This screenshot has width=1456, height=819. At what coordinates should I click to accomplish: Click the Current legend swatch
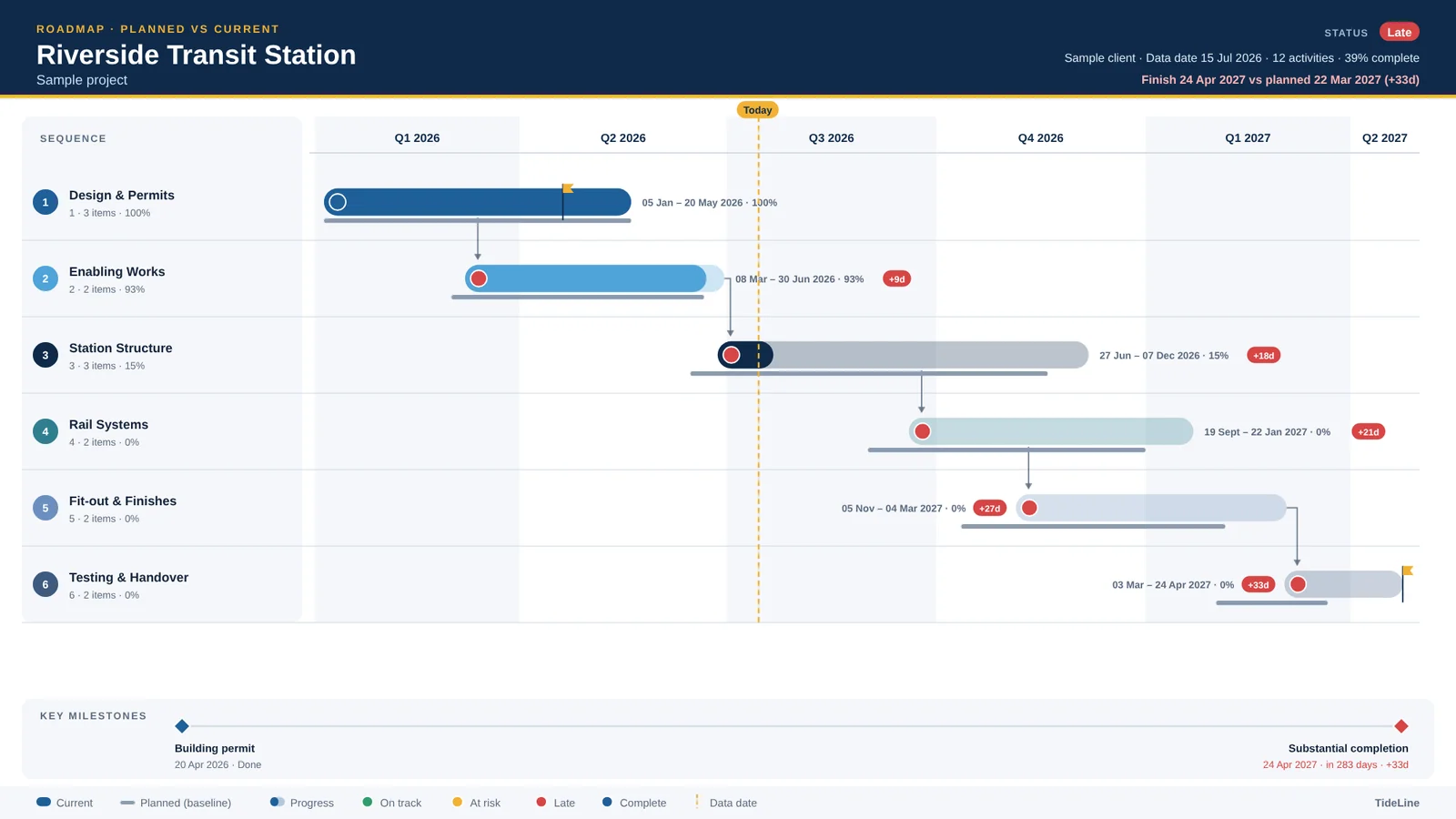44,802
